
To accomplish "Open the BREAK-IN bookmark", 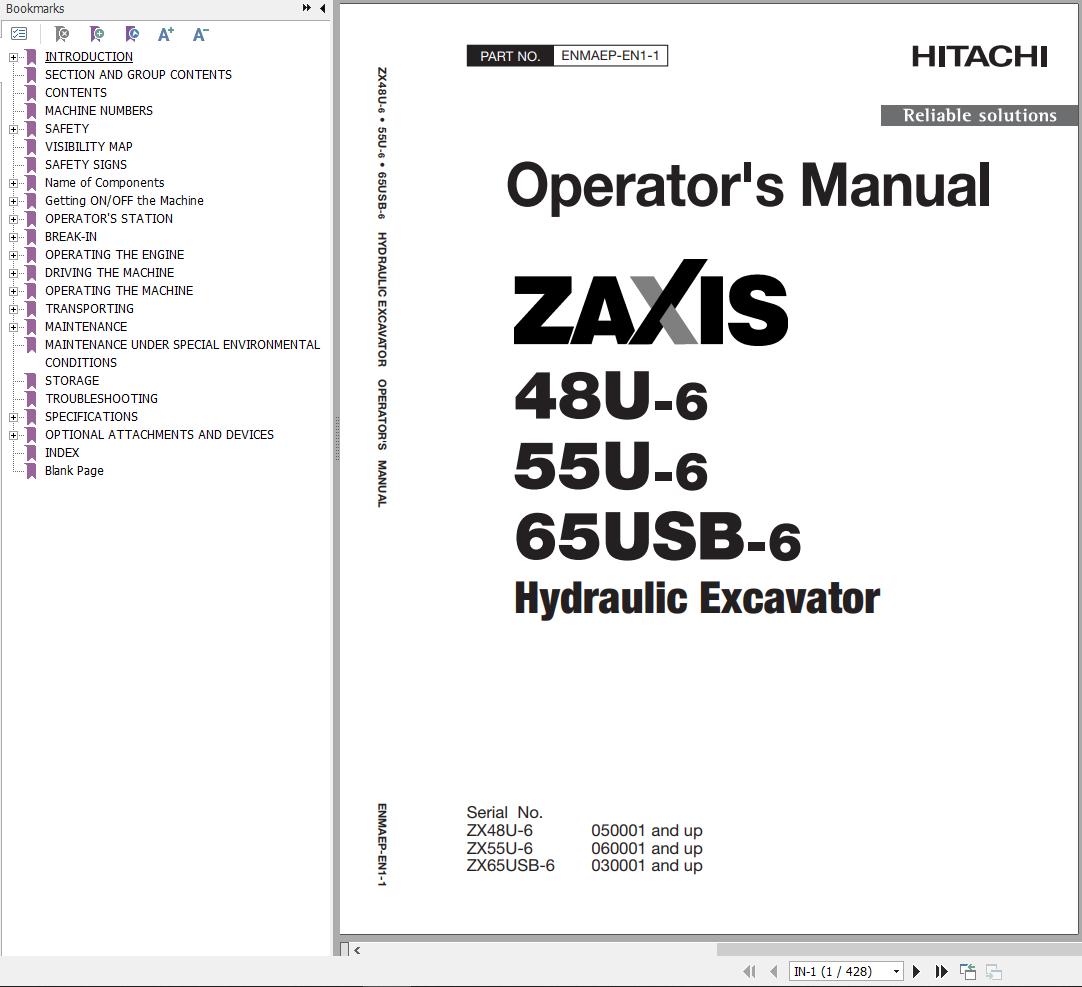I will pos(71,236).
